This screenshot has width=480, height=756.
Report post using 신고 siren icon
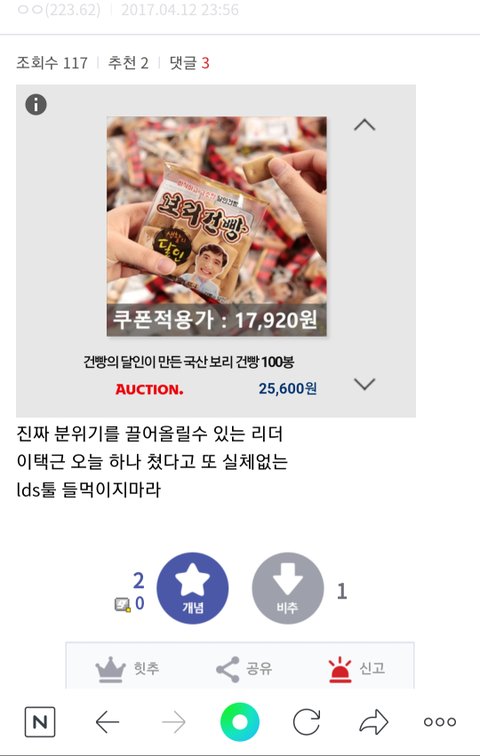340,669
